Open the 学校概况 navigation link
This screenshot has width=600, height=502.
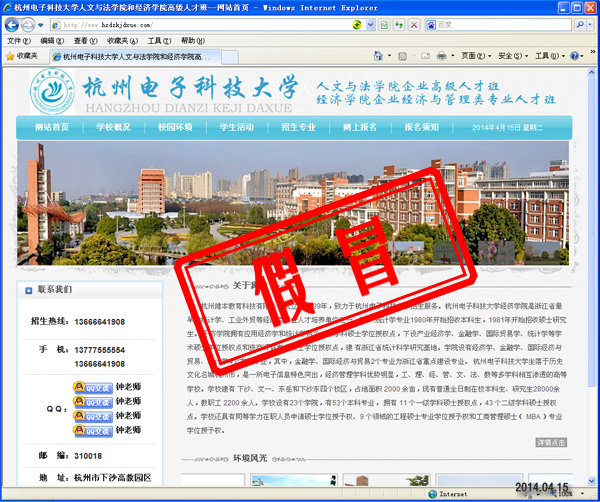[114, 127]
